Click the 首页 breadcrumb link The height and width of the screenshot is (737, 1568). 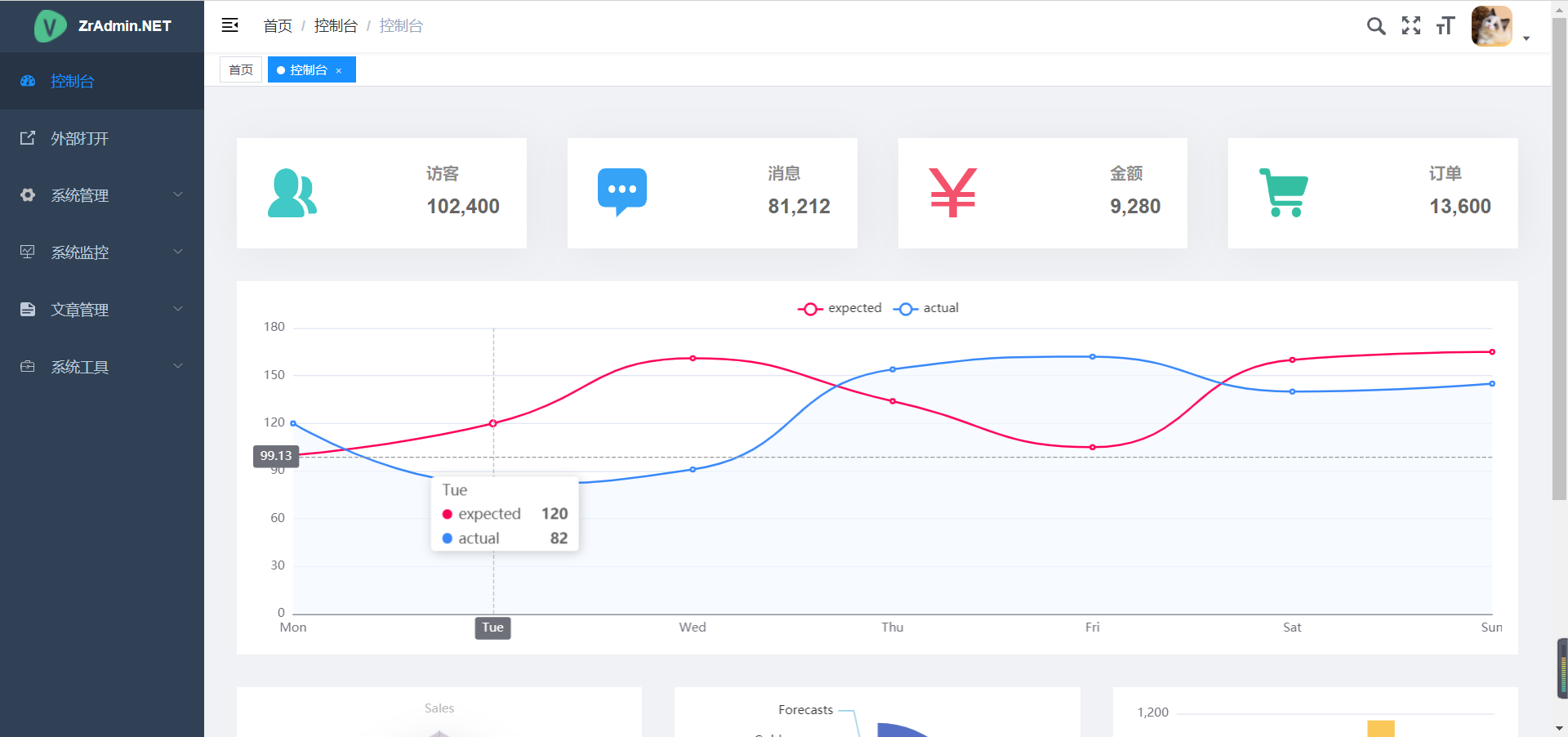278,26
